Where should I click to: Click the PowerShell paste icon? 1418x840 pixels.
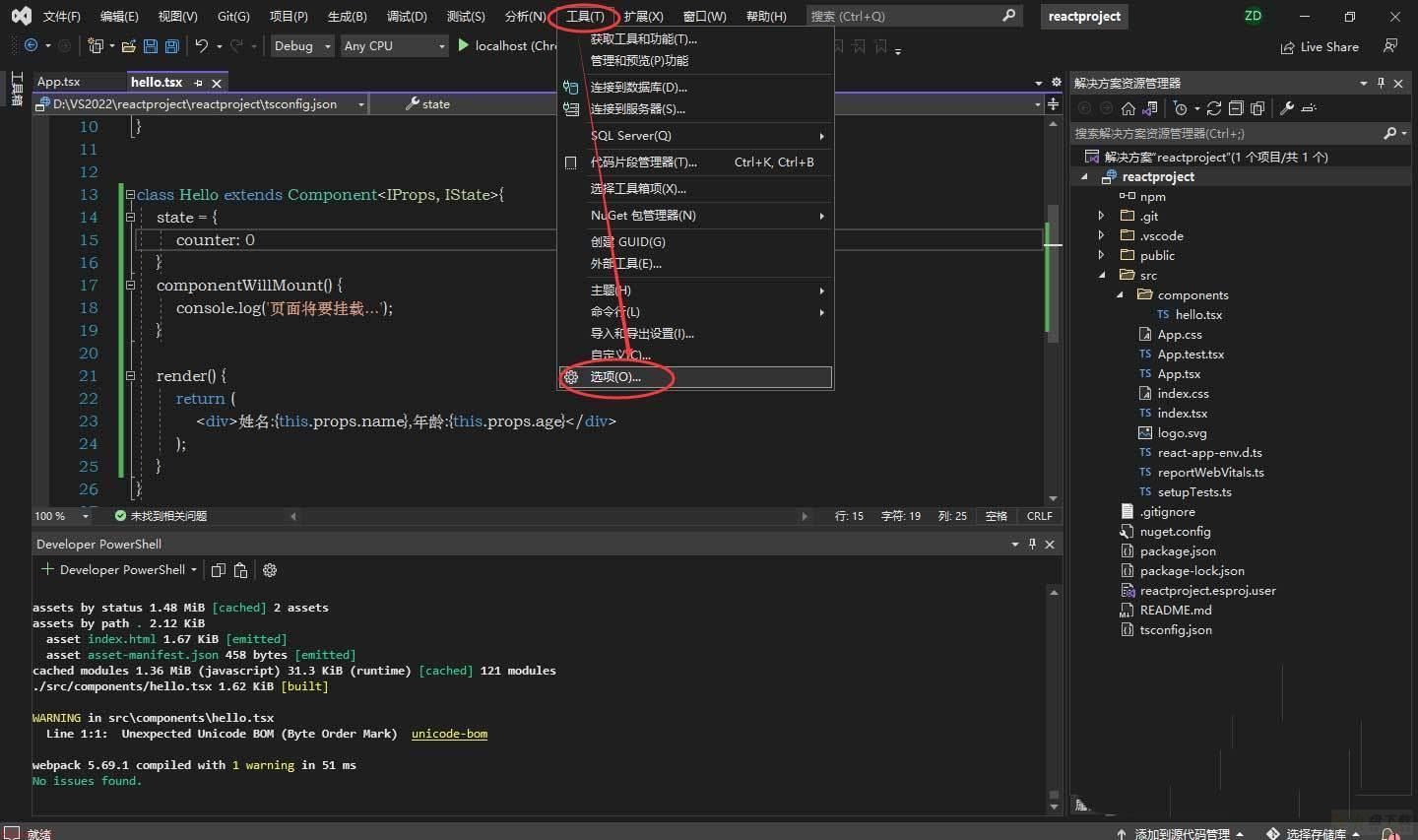pos(240,570)
